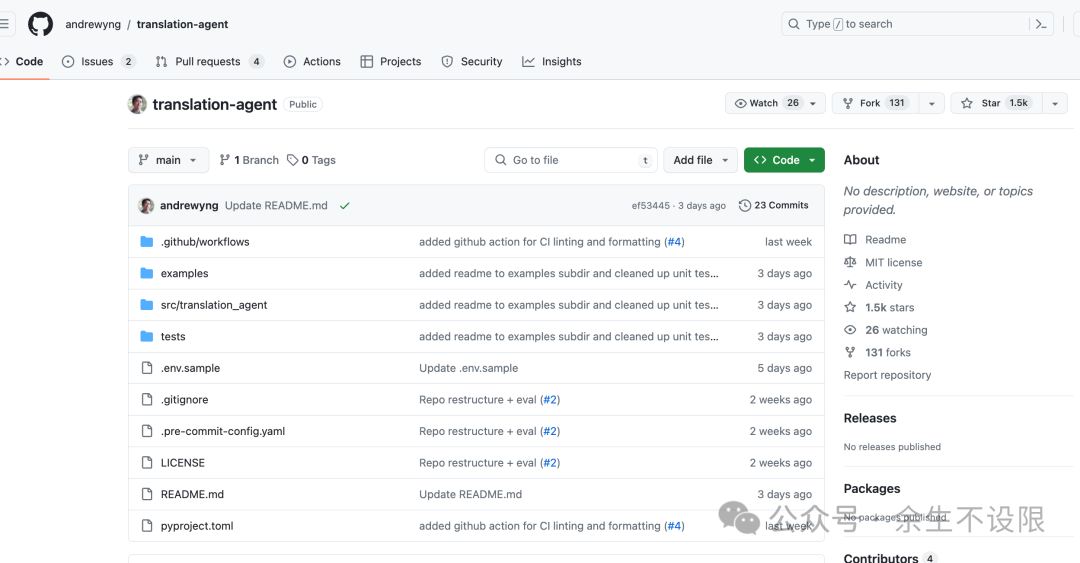Open the hamburger navigation menu

5,24
